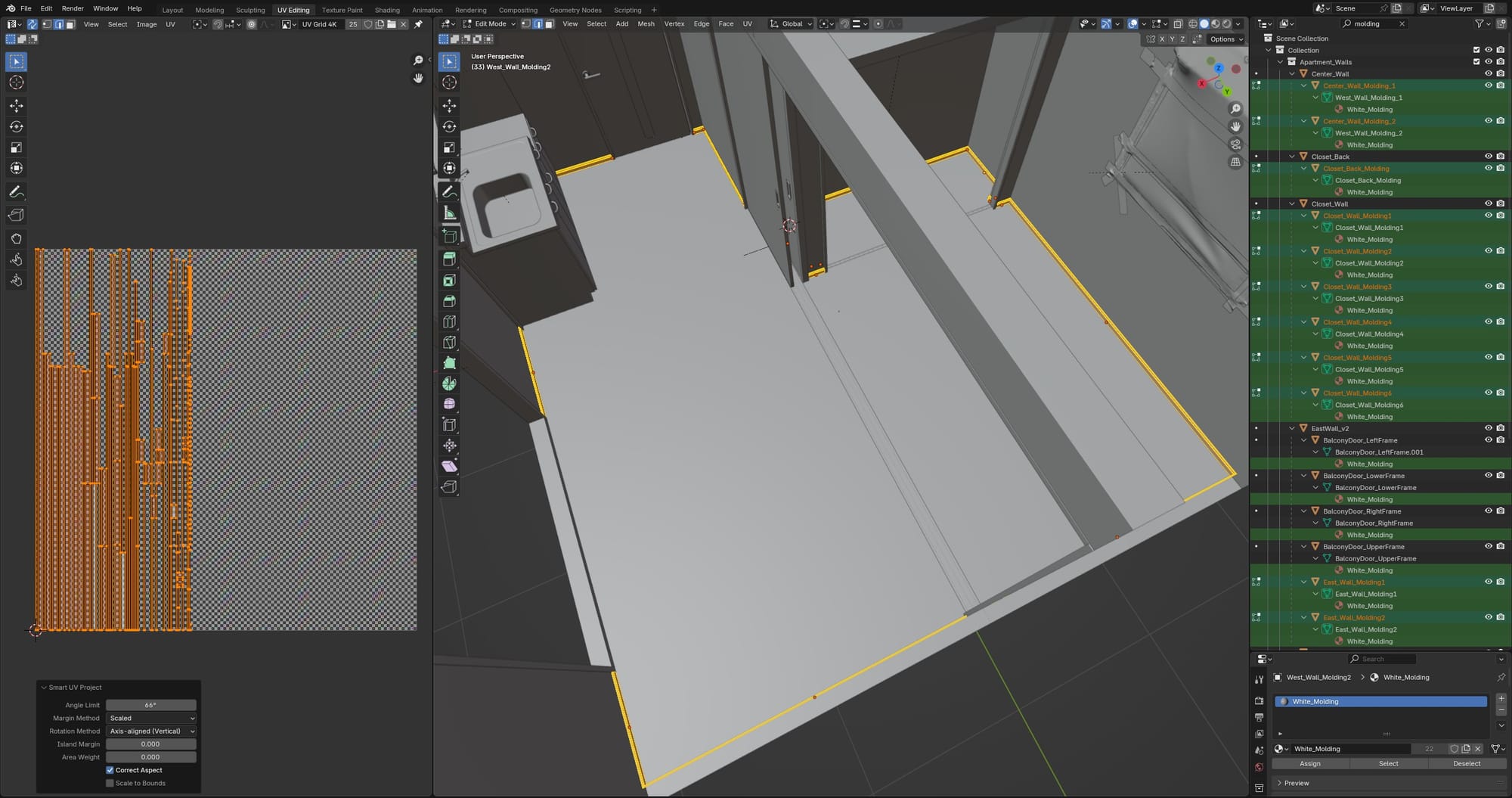Screen dimensions: 1512x798
Task: Click the material Select button
Action: pos(1389,763)
